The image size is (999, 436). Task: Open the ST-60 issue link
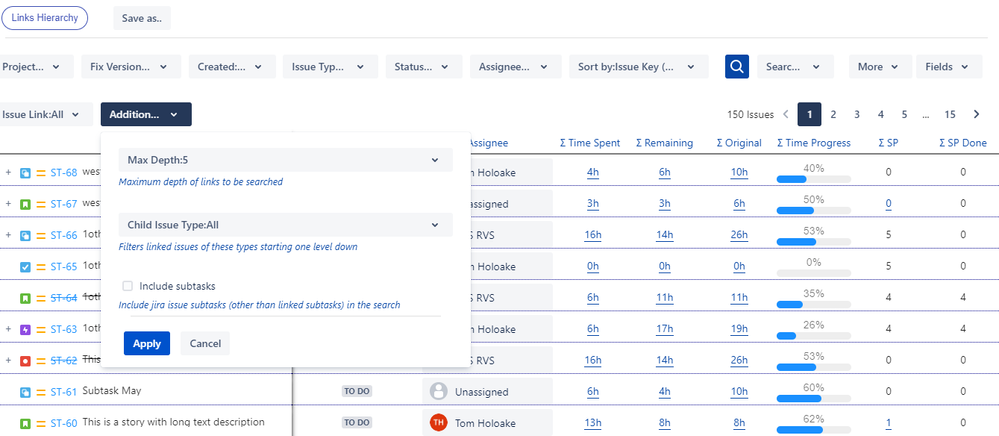[64, 423]
